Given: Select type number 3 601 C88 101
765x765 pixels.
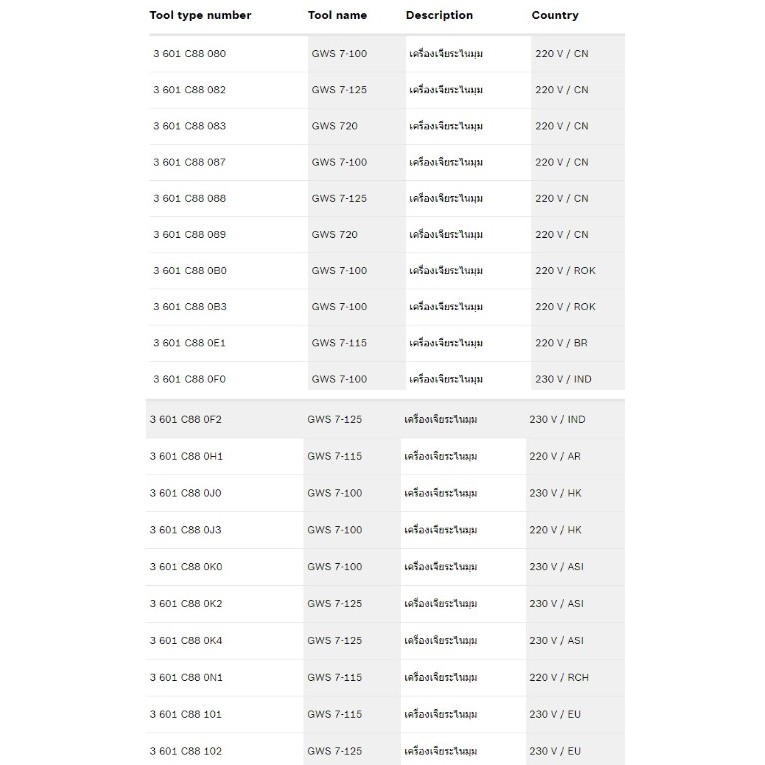Looking at the screenshot, I should pyautogui.click(x=185, y=714).
